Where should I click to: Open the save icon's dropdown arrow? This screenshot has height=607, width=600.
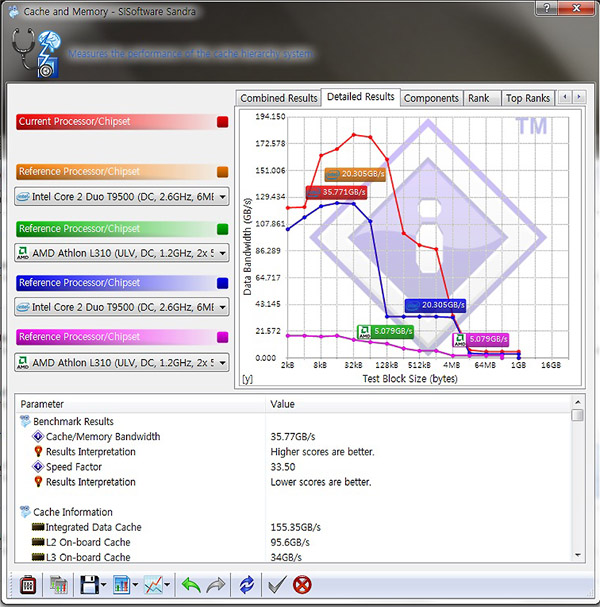103,585
